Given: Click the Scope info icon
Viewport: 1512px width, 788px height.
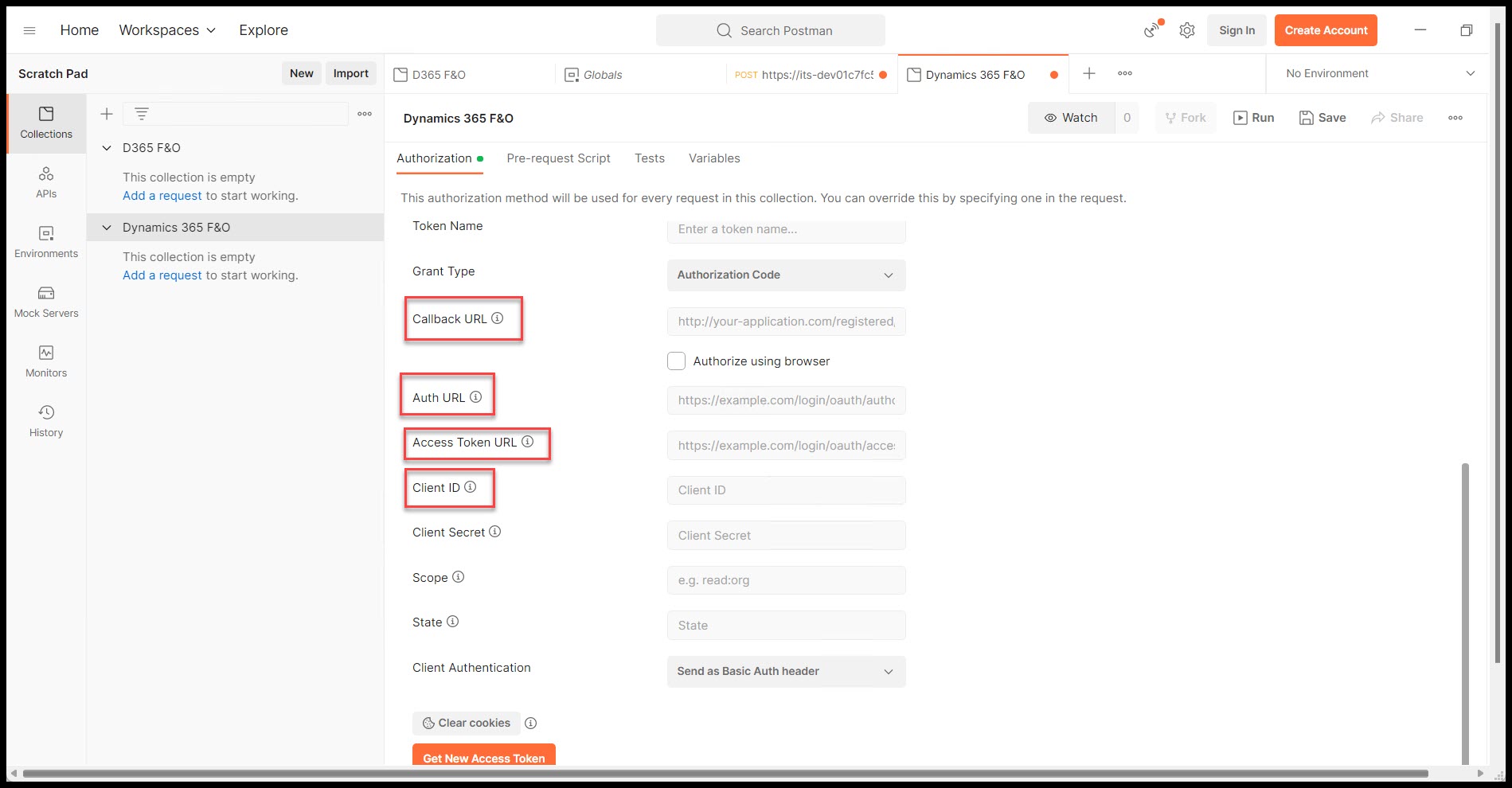Looking at the screenshot, I should 458,576.
